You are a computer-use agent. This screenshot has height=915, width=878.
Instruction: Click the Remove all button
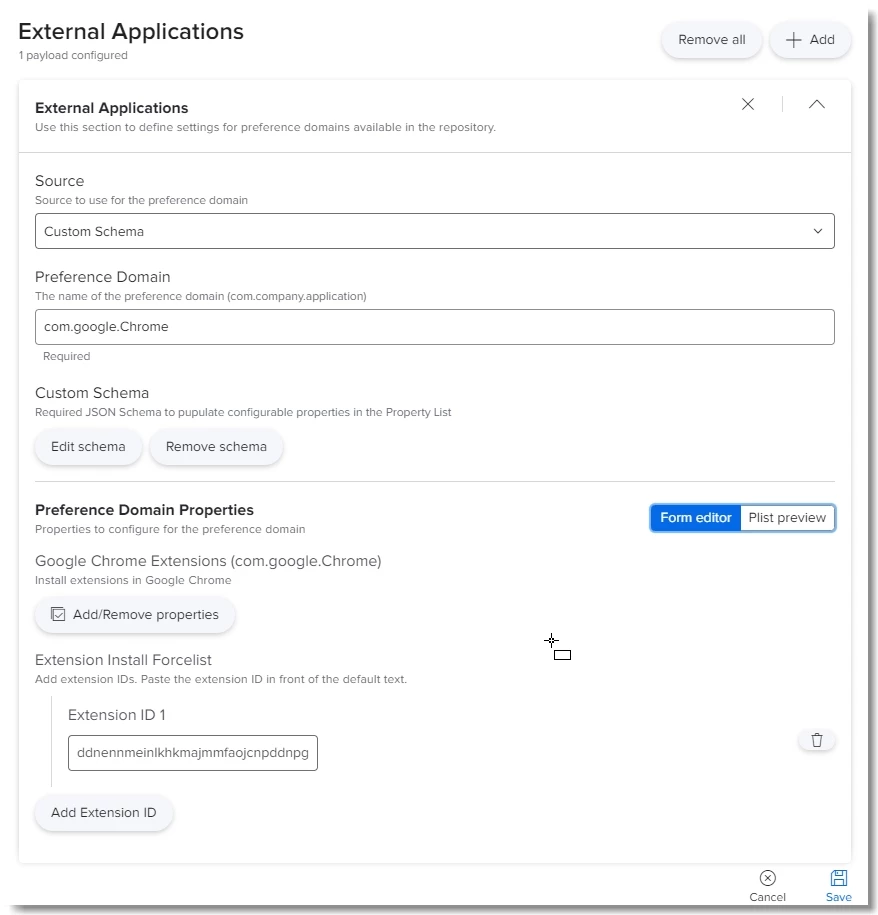tap(711, 40)
